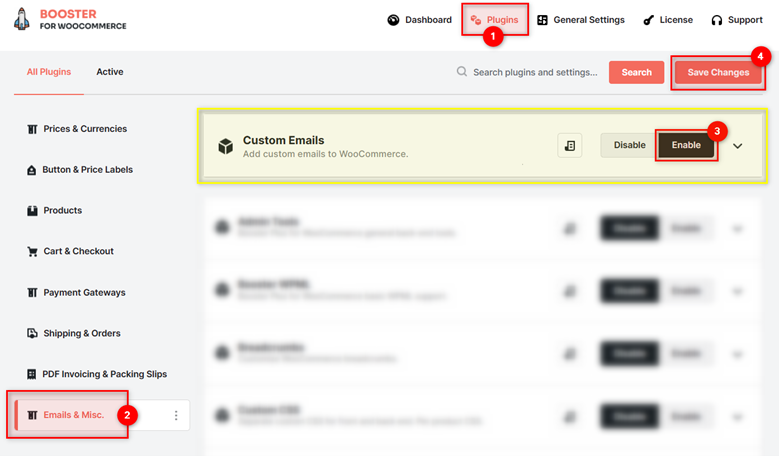The width and height of the screenshot is (779, 456).
Task: Switch to the Active plugins tab
Action: 110,72
